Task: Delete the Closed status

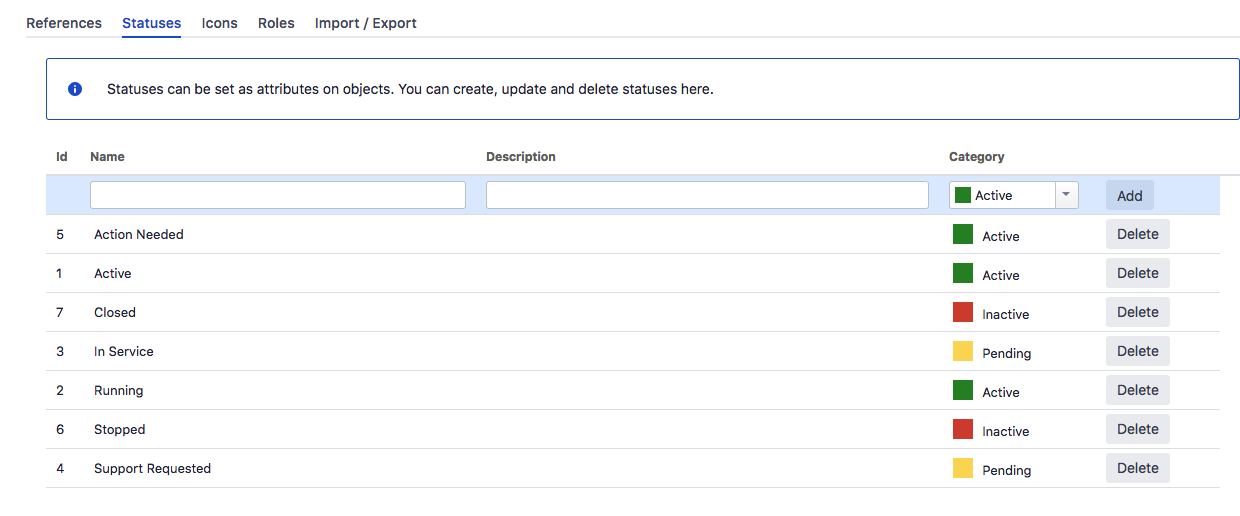Action: coord(1138,312)
